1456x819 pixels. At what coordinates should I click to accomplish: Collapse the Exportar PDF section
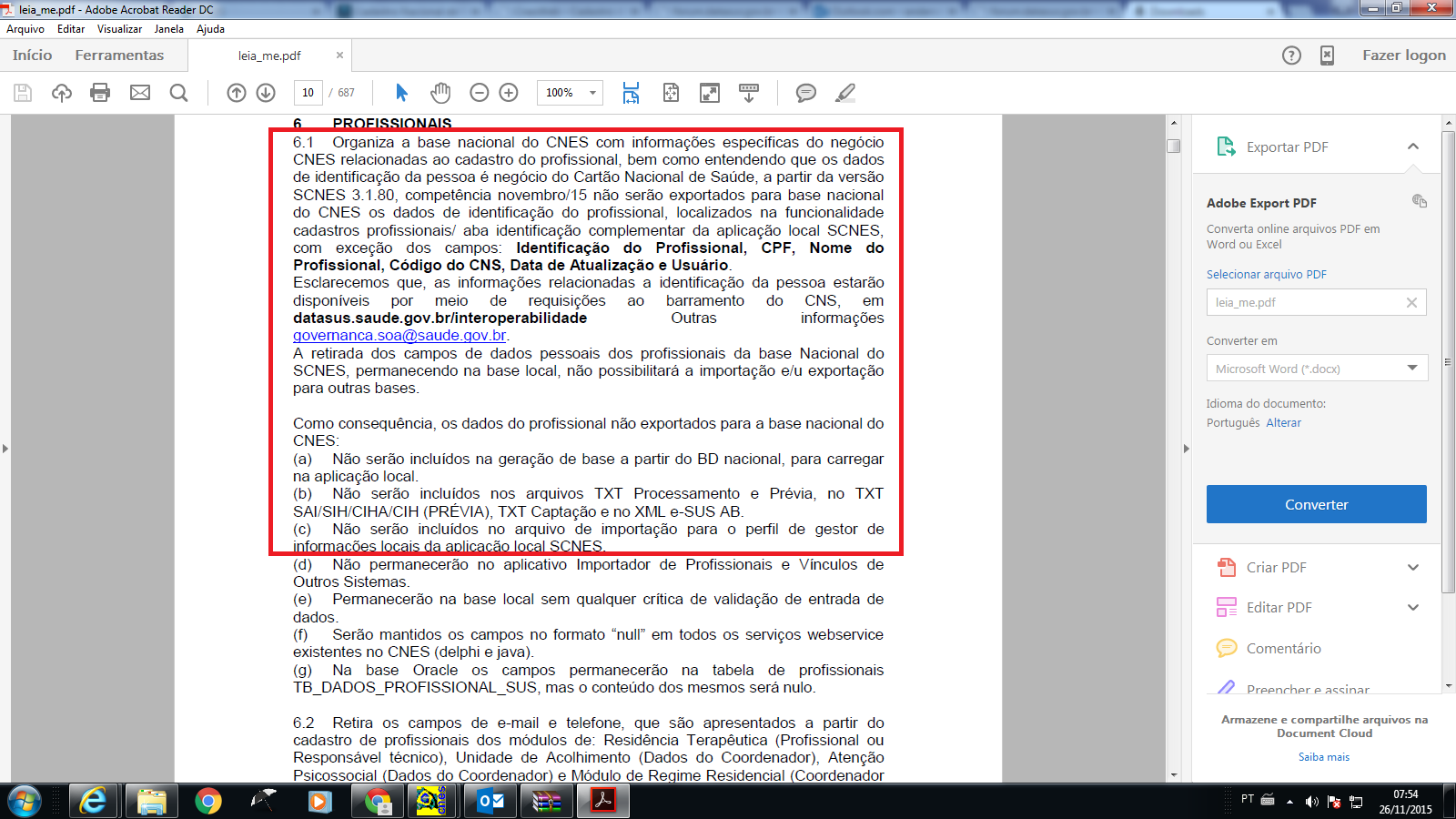1413,147
